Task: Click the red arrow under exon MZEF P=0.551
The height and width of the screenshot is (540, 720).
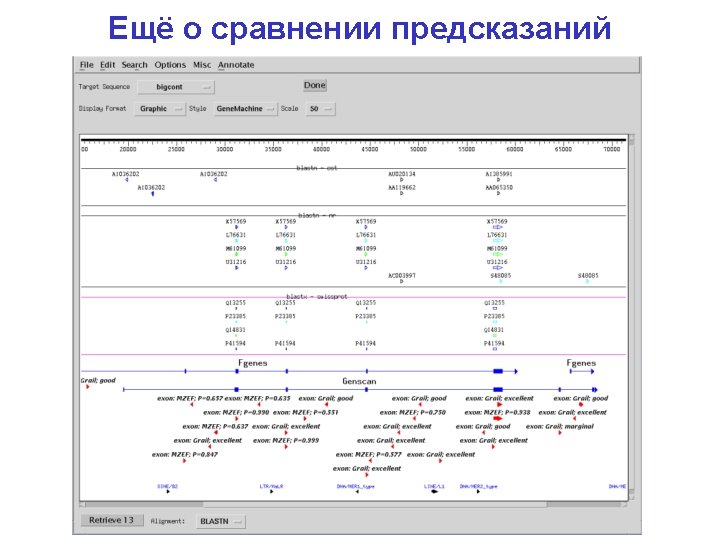Action: (x=305, y=419)
